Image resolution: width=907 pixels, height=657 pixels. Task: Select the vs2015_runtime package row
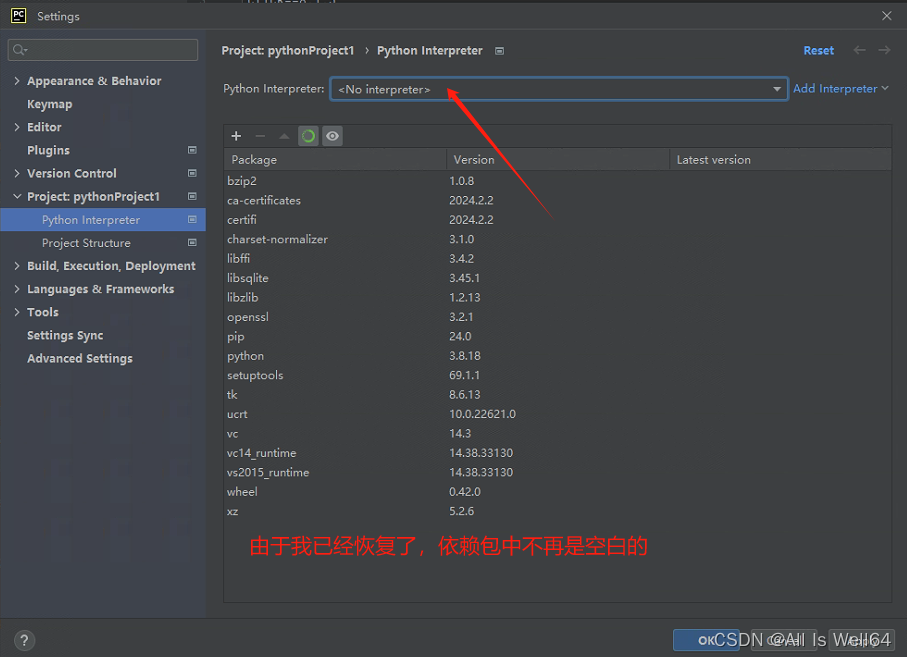(x=558, y=473)
